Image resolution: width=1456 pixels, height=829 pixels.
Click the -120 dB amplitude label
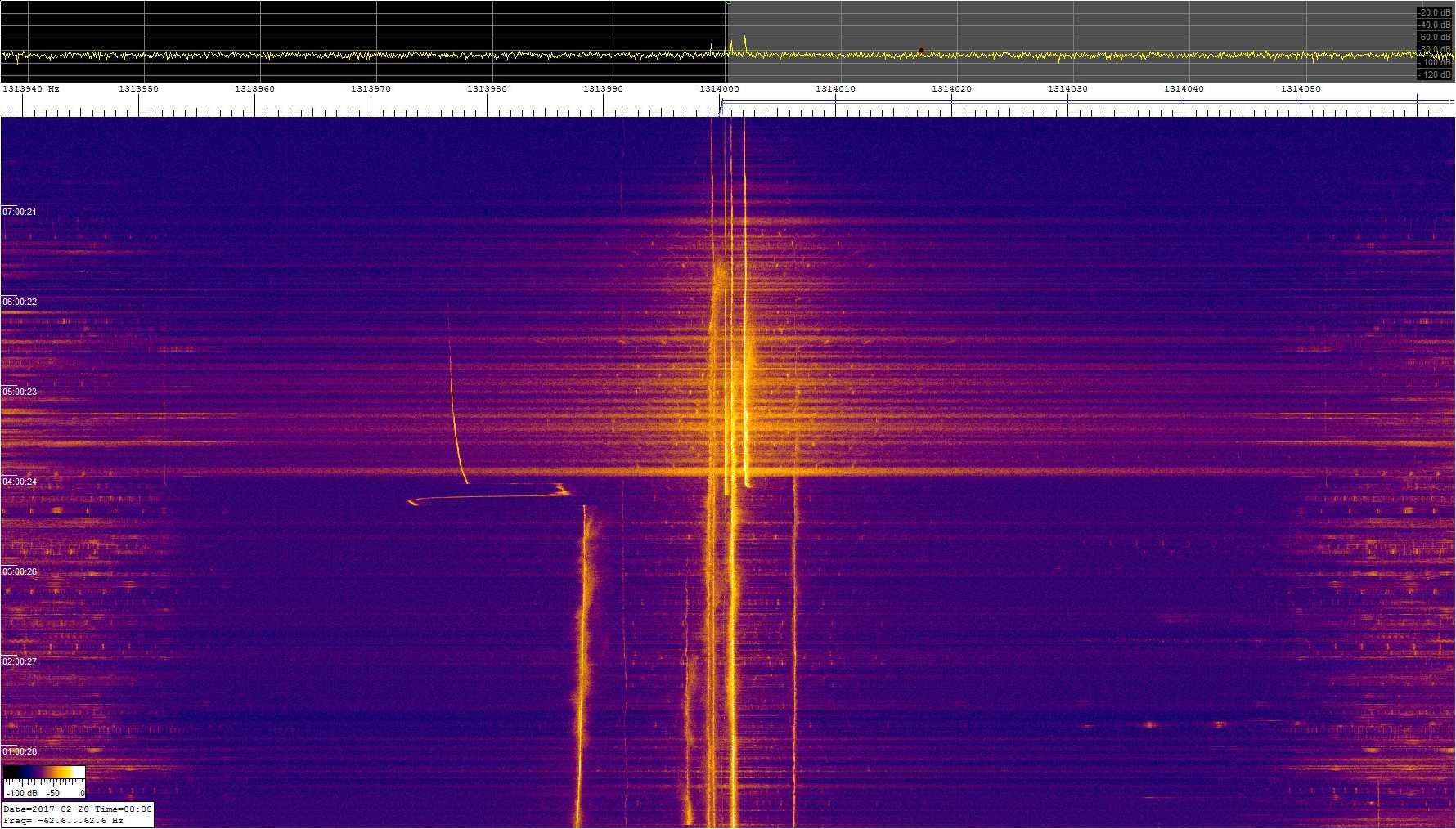click(1435, 74)
